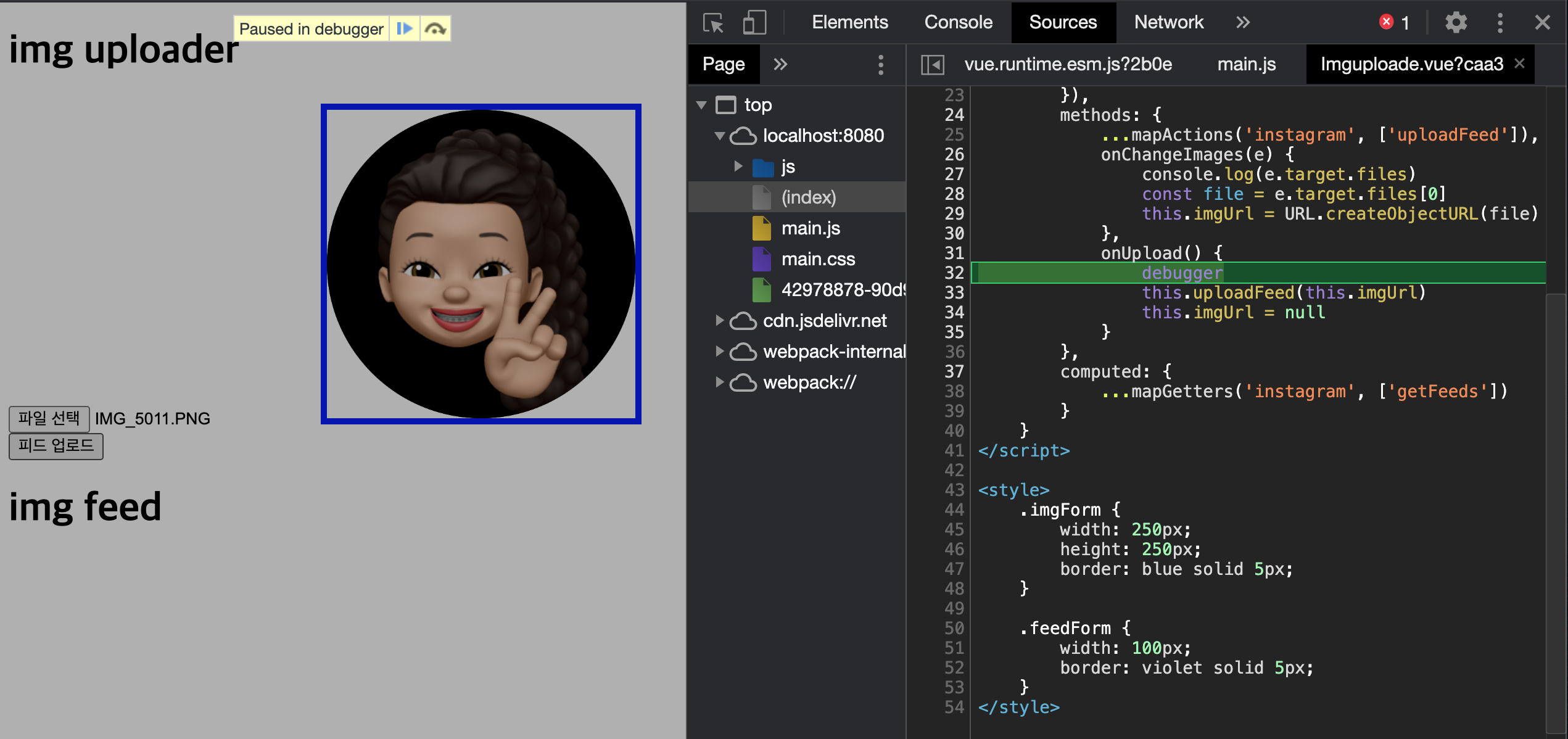The image size is (1568, 739).
Task: Show more DevTools panels chevron
Action: 1243,23
